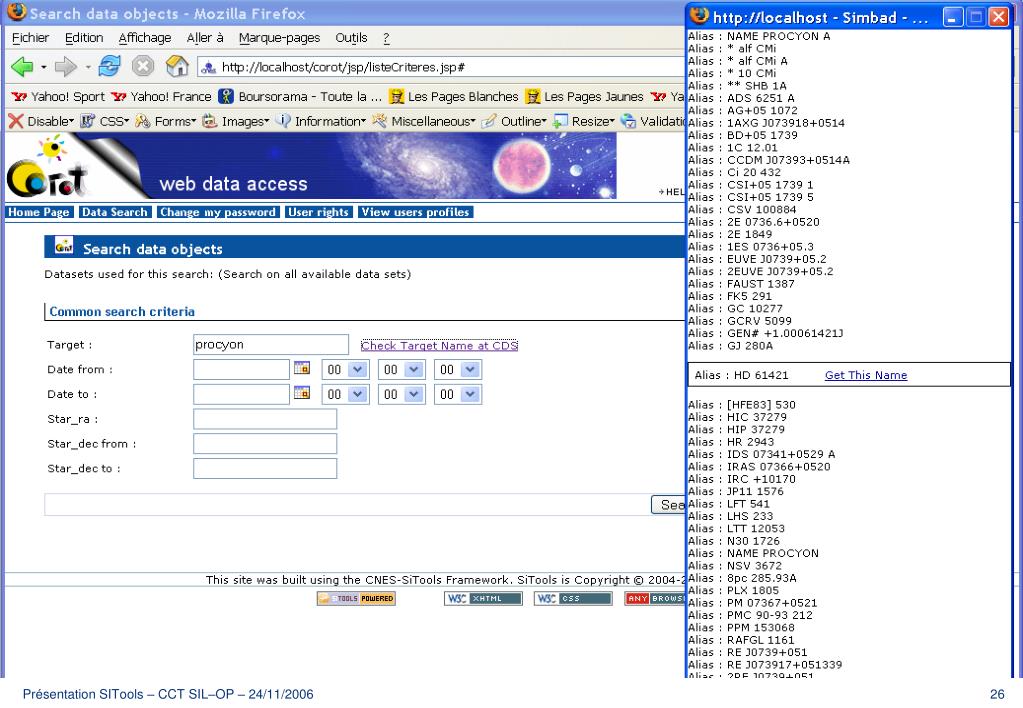Screen dimensions: 1023x708
Task: Open the CSS developer toolbar menu
Action: [x=104, y=121]
